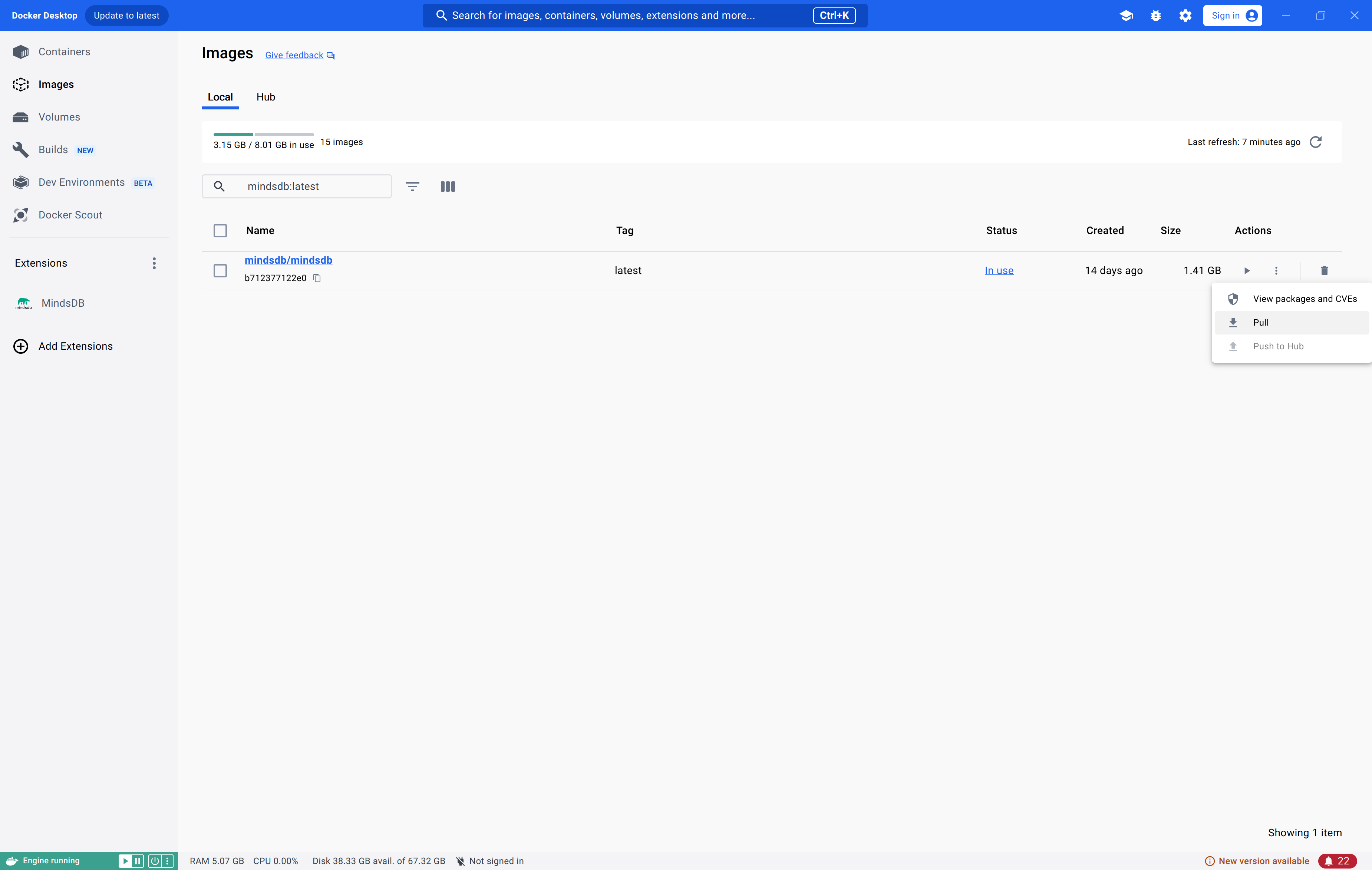
Task: Choose Push to Hub menu entry
Action: pos(1291,346)
